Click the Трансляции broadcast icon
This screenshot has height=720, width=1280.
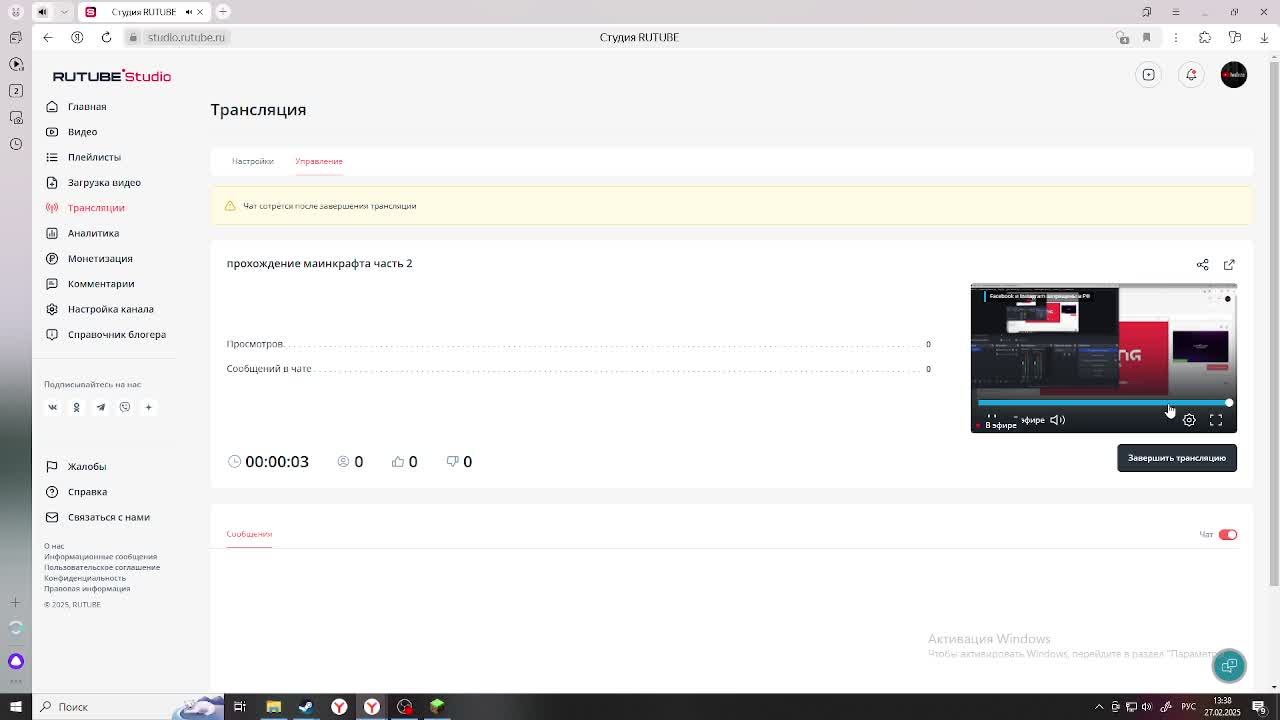(52, 208)
